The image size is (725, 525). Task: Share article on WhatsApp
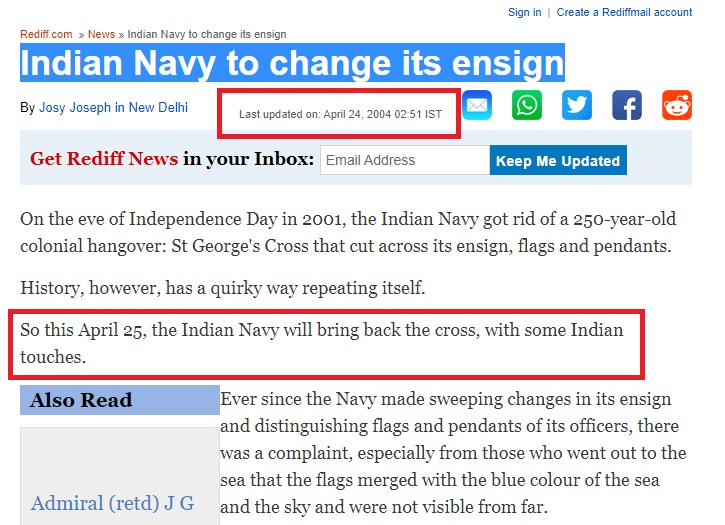coord(527,105)
